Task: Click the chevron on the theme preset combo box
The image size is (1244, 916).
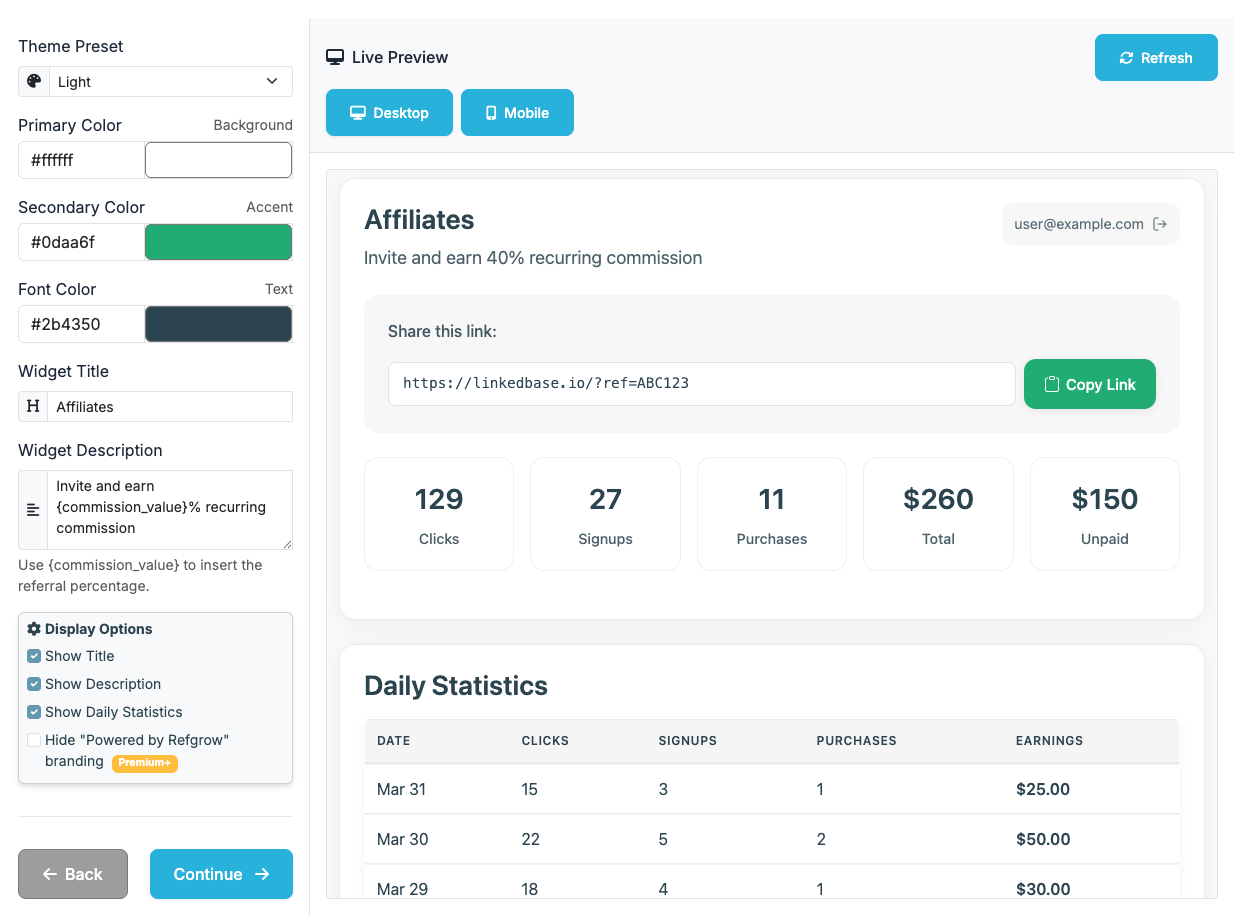Action: (271, 81)
